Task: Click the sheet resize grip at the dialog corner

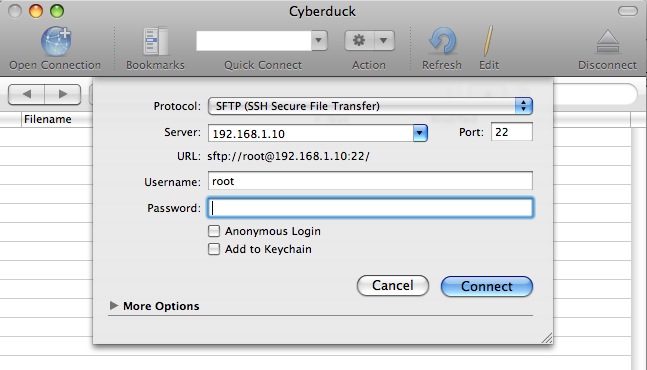Action: 547,338
